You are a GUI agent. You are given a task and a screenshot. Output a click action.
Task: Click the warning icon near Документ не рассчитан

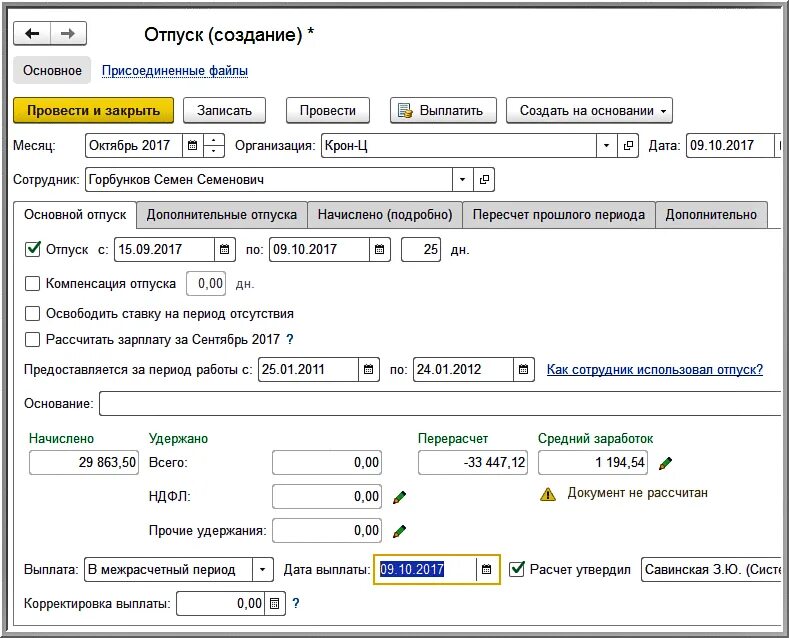tap(547, 494)
